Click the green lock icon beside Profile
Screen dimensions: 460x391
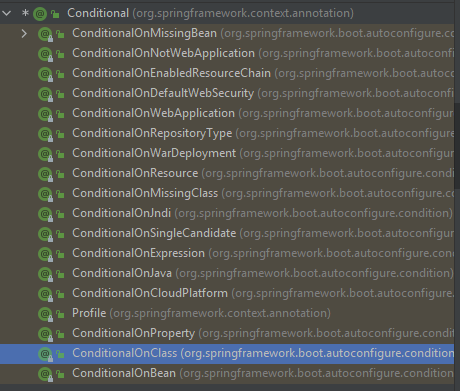[x=60, y=314]
